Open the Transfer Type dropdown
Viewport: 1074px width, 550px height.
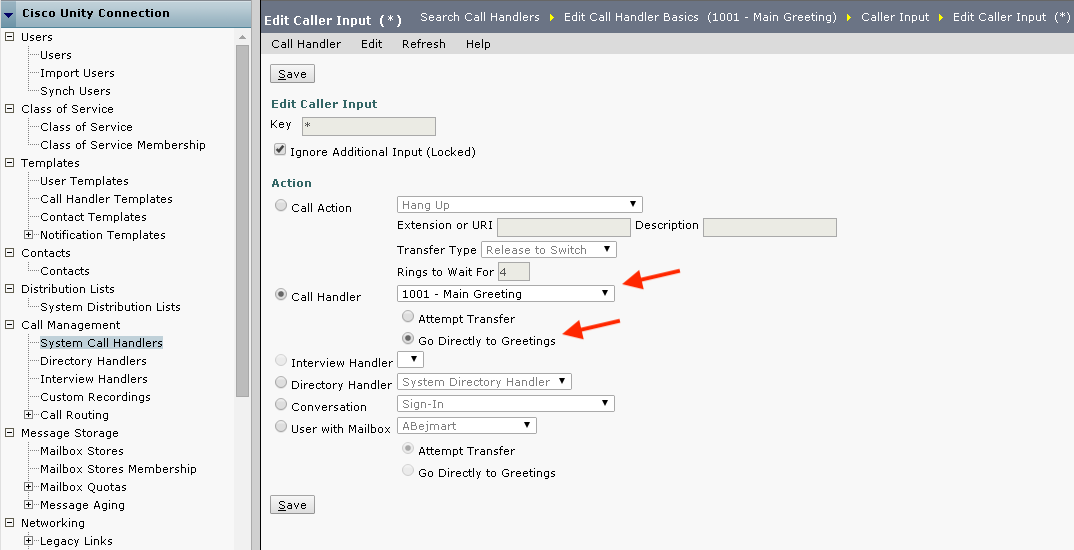pyautogui.click(x=549, y=250)
